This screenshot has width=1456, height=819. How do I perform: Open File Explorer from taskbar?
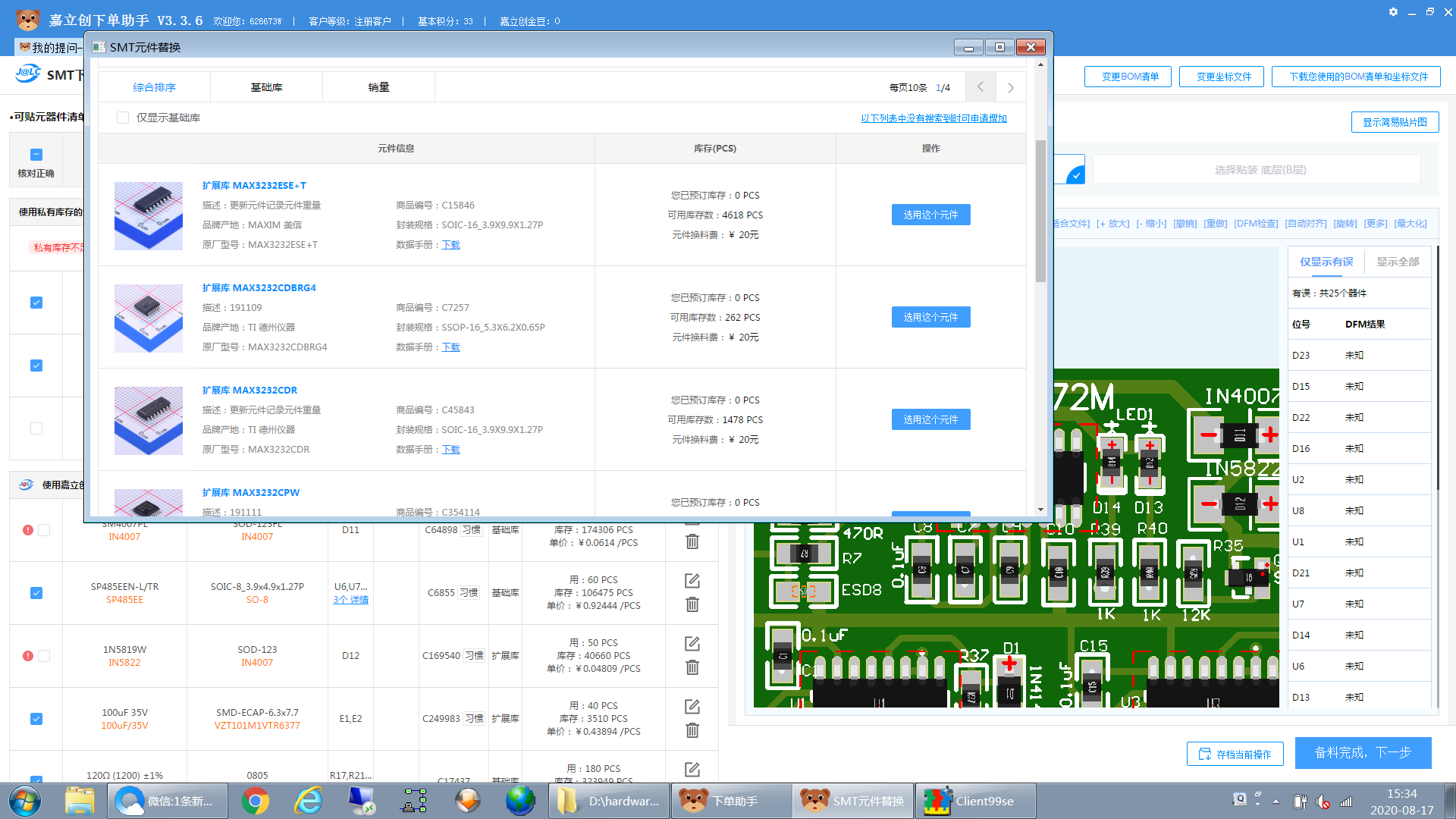[80, 801]
